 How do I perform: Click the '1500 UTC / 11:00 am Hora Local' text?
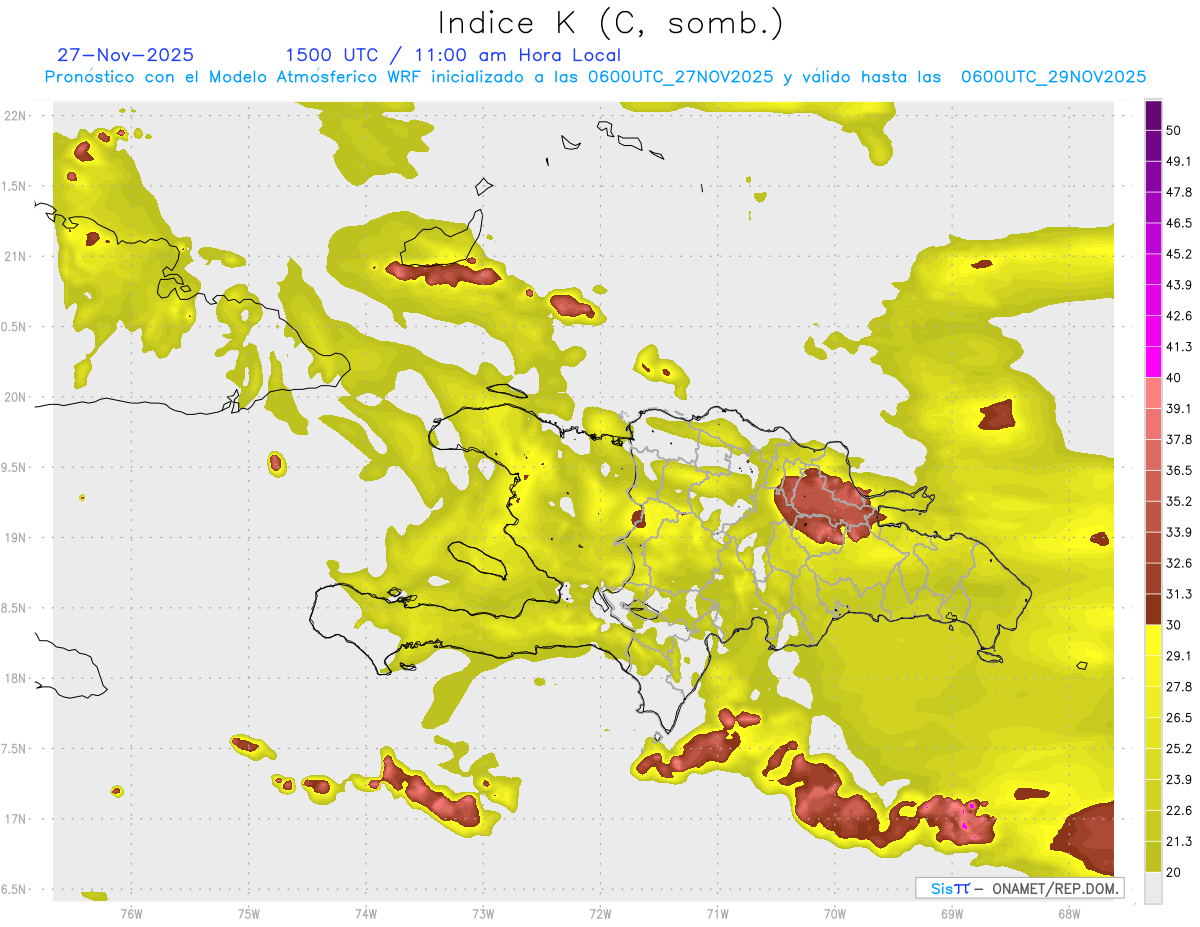tap(452, 55)
